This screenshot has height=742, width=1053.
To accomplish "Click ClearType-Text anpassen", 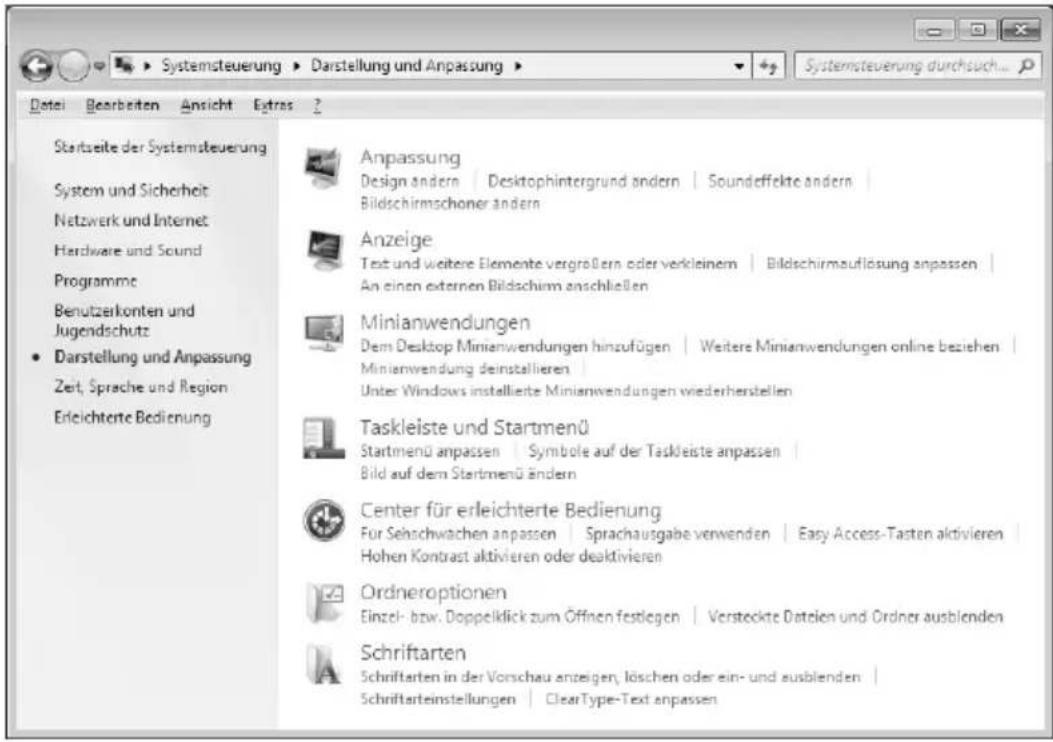I will tap(631, 699).
